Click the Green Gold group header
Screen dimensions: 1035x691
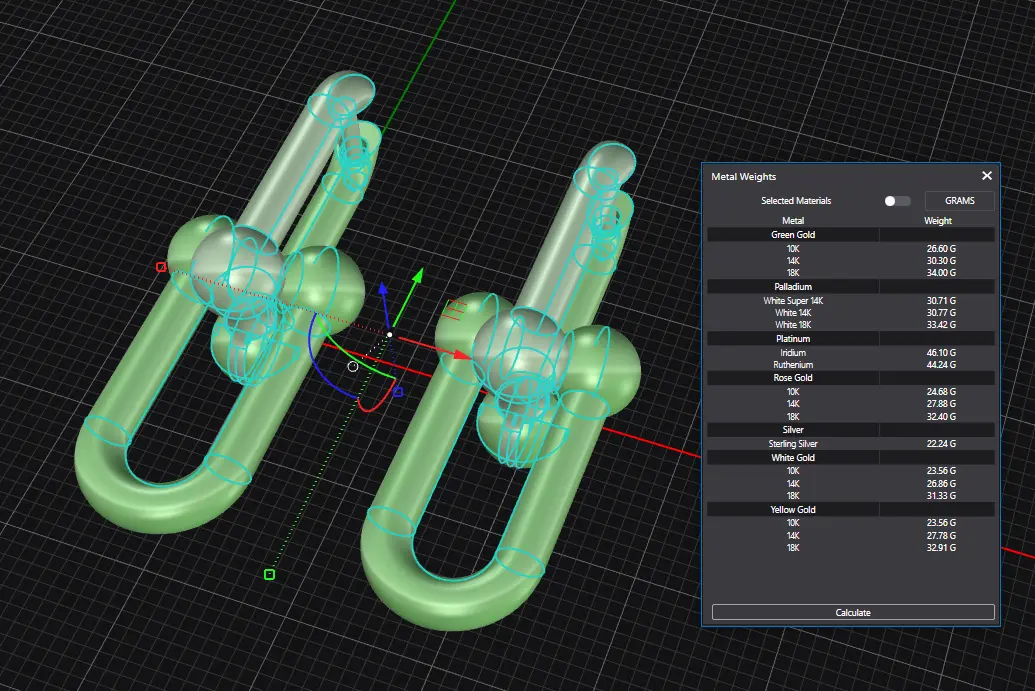[792, 235]
